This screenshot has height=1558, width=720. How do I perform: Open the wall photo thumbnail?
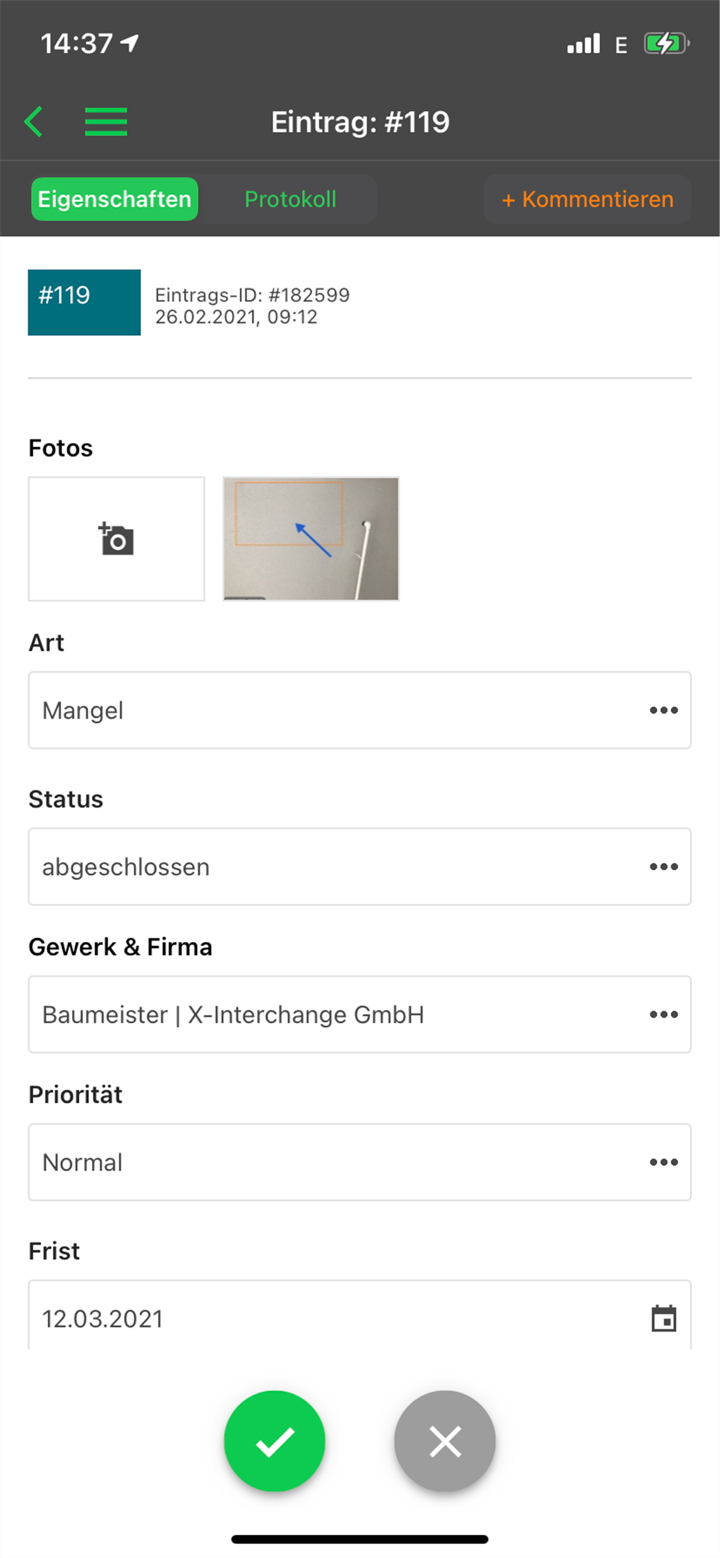tap(311, 539)
